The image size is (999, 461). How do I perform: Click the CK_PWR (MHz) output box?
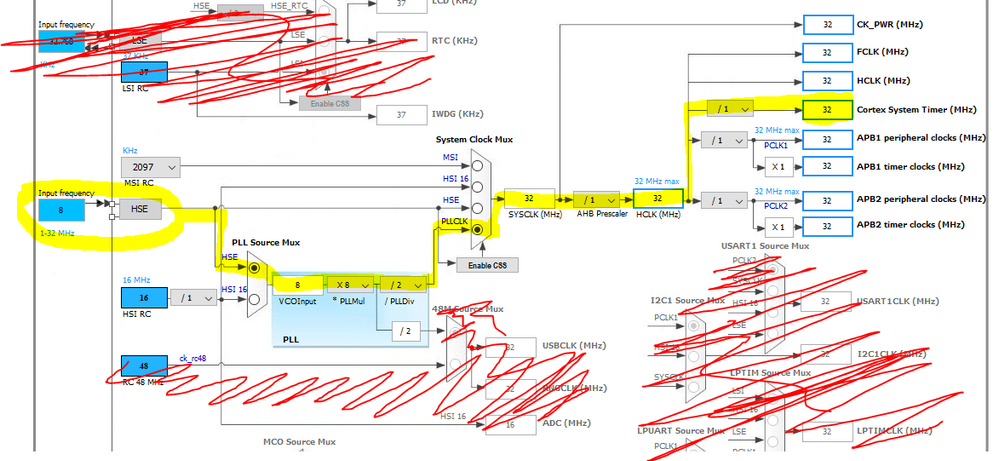tap(828, 25)
